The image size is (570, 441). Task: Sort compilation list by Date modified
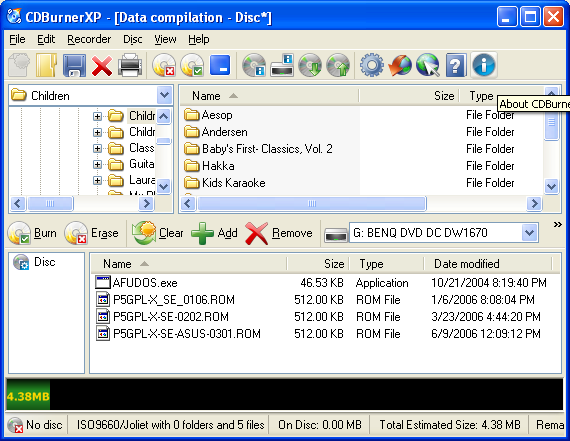tap(487, 264)
